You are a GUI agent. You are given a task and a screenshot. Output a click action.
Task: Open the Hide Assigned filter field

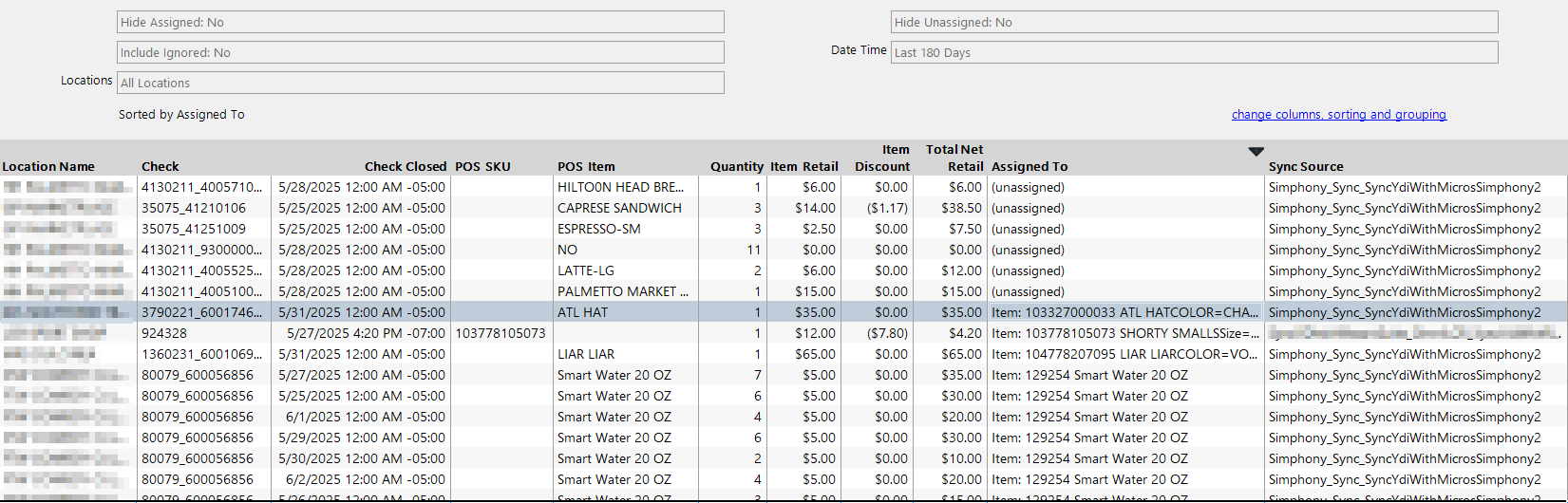[420, 23]
